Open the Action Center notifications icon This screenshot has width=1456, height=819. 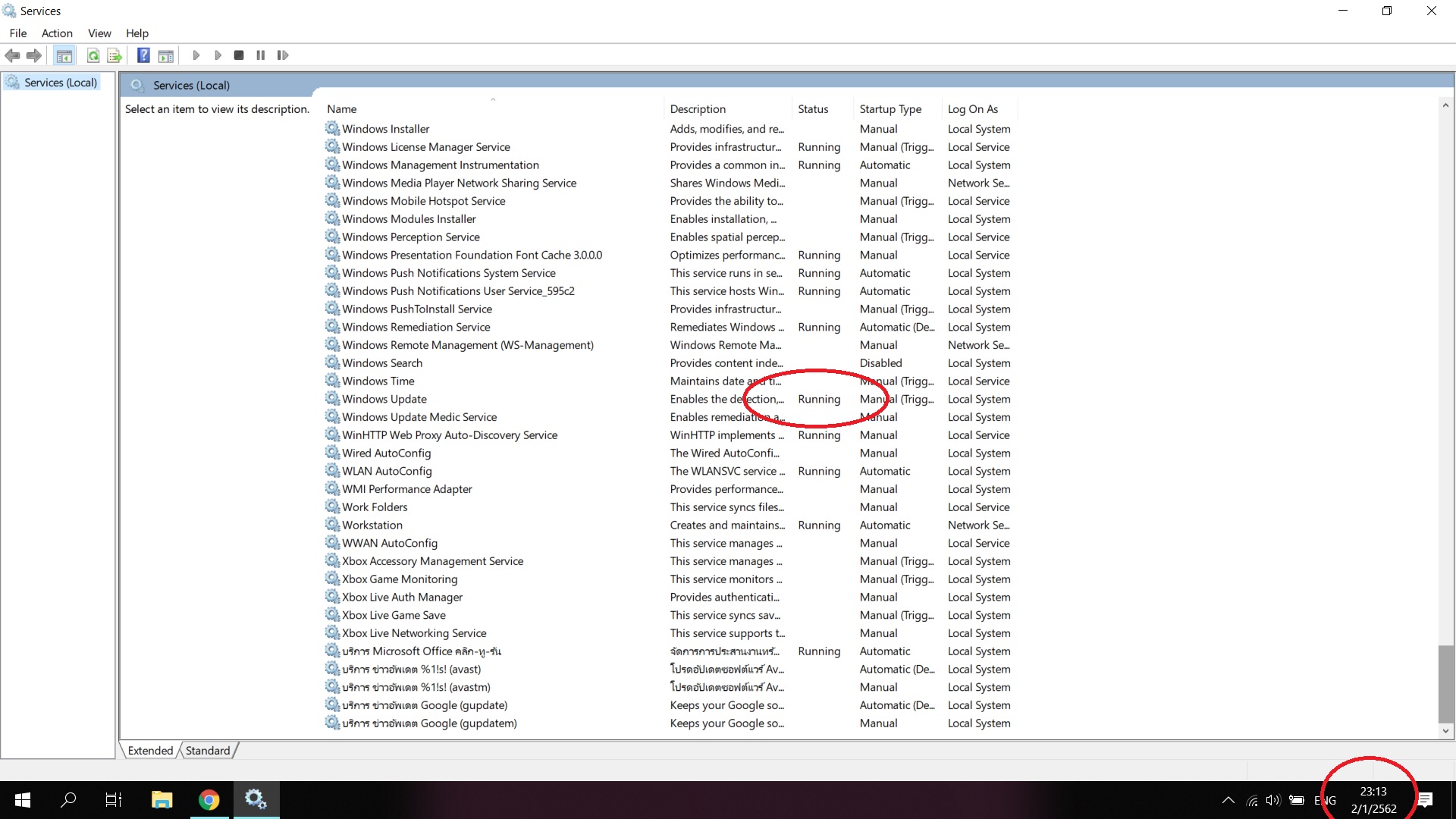point(1426,800)
